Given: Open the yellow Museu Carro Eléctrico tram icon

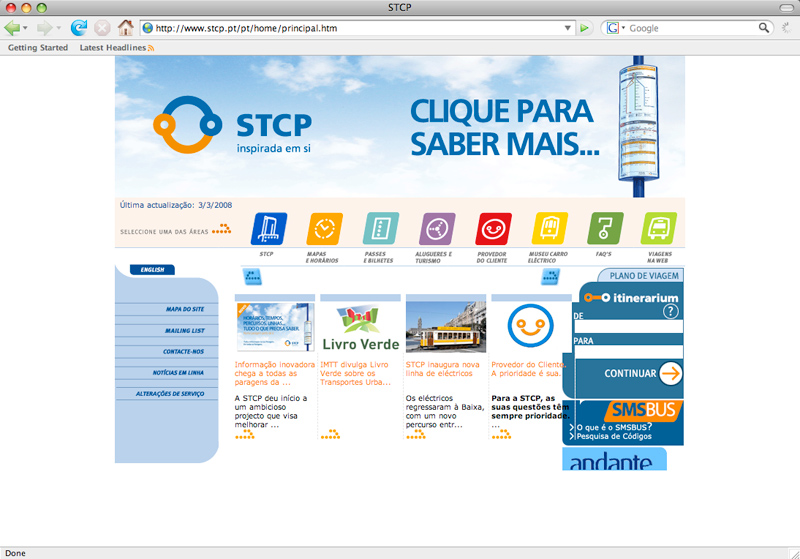Looking at the screenshot, I should tap(549, 228).
